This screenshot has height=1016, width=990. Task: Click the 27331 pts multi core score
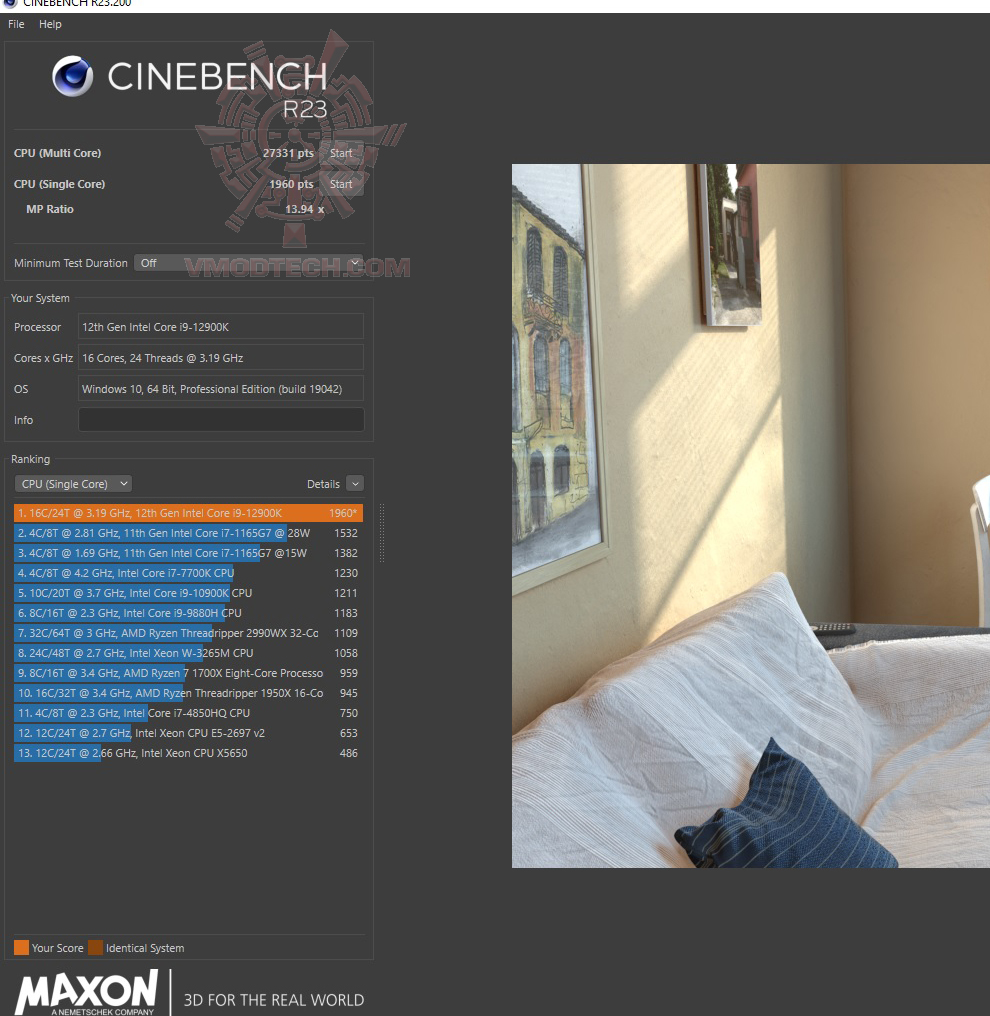coord(288,153)
